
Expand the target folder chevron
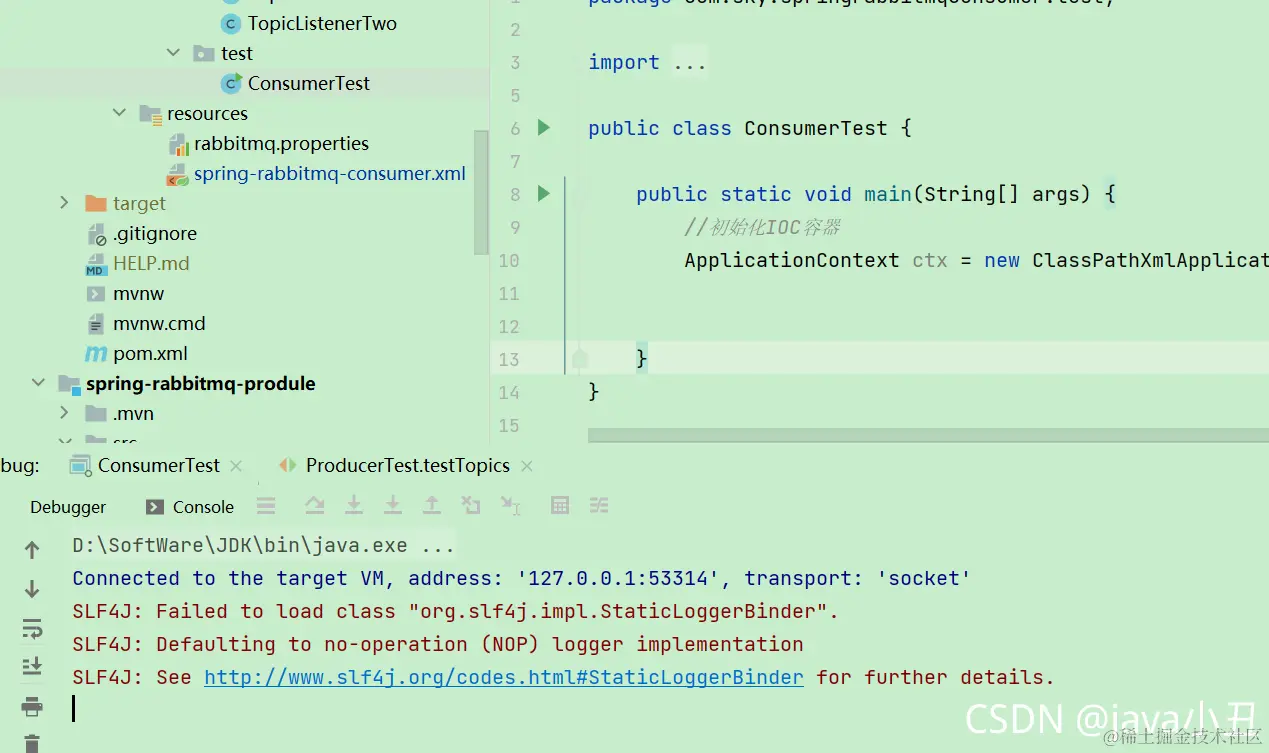point(65,202)
